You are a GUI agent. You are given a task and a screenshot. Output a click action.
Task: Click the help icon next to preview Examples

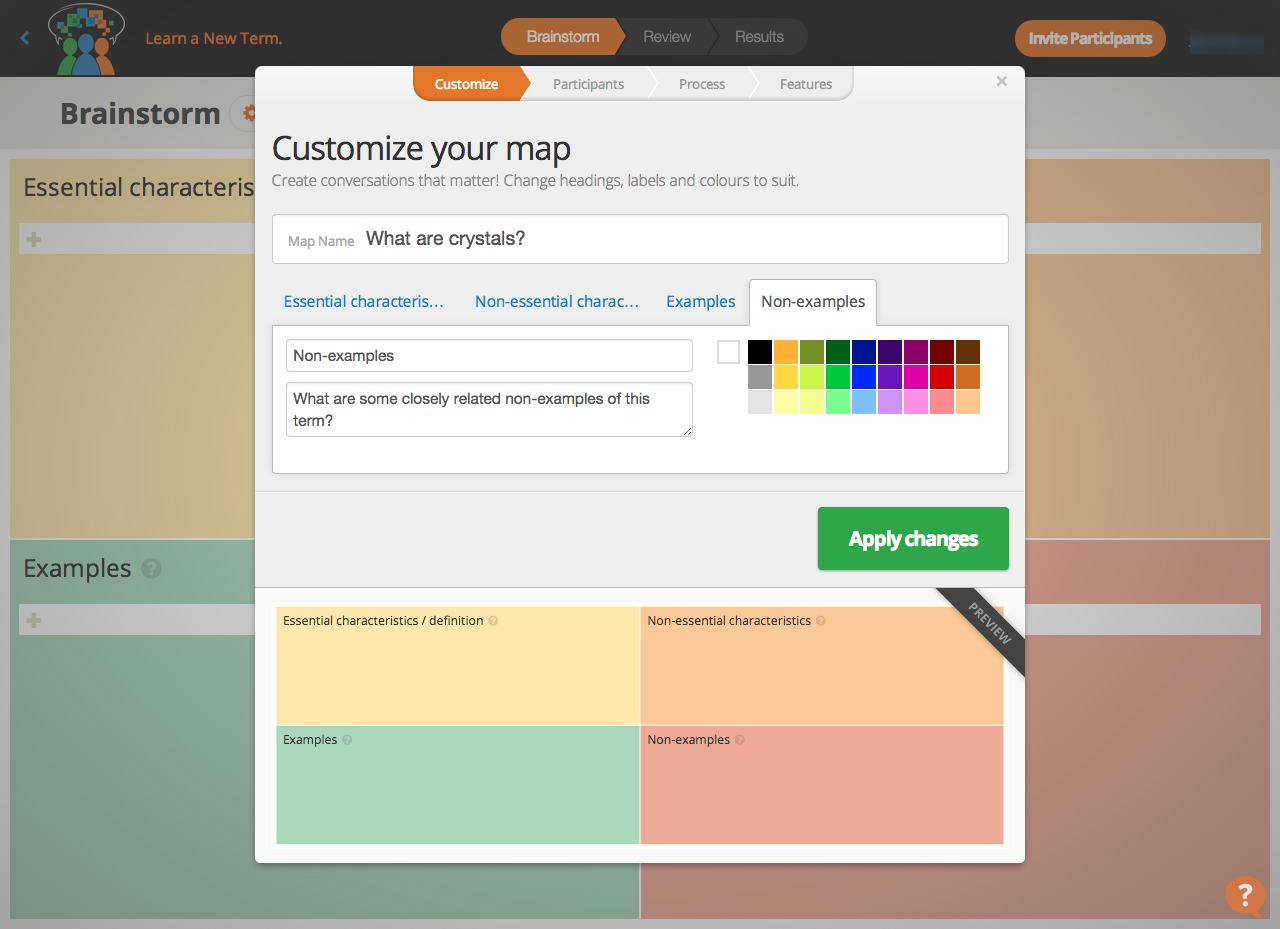point(347,740)
